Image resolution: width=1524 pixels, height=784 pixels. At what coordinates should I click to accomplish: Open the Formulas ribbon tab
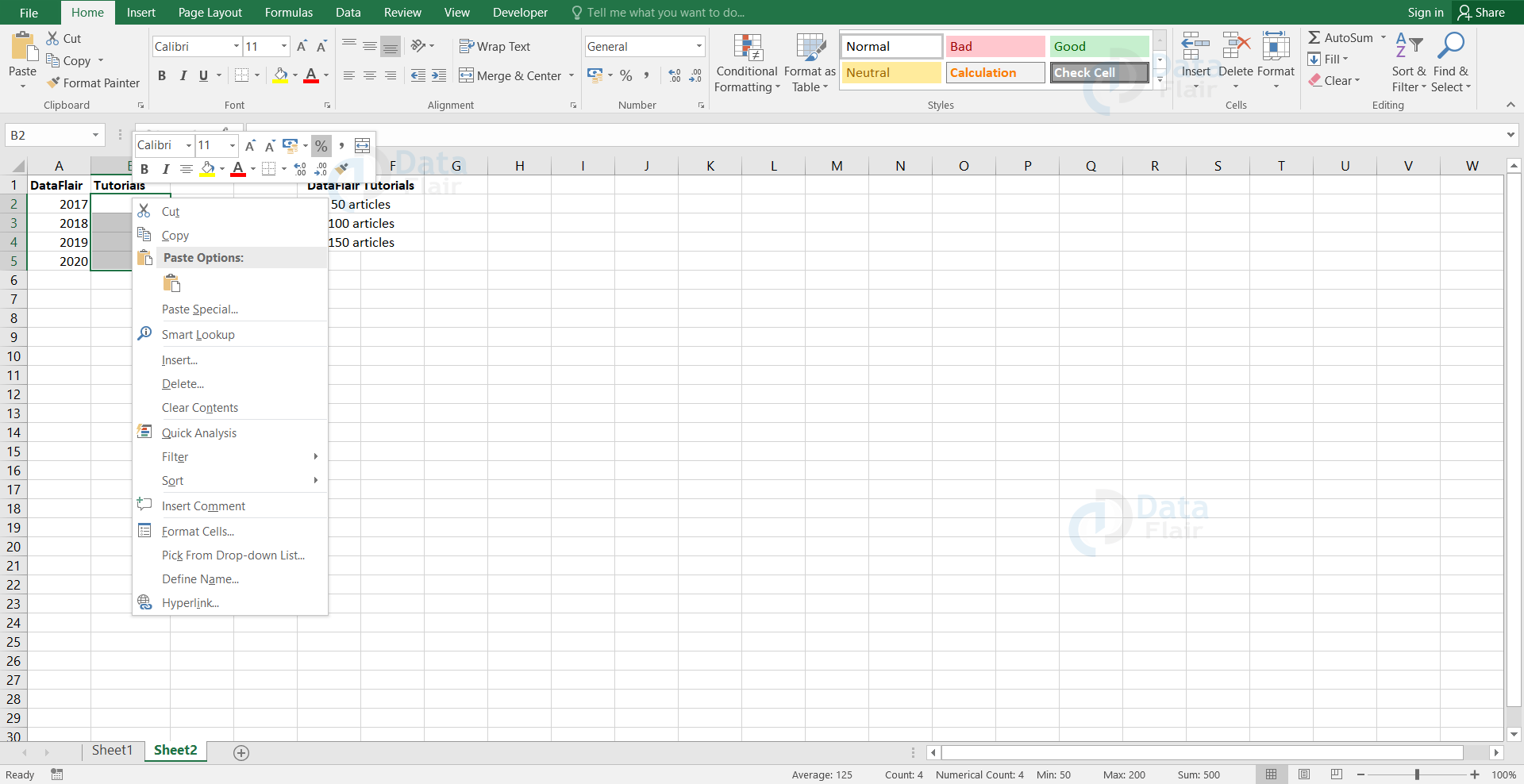tap(289, 13)
